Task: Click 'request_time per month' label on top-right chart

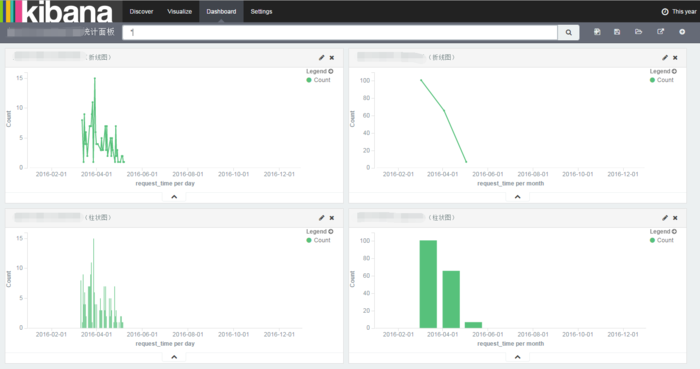Action: tap(511, 183)
